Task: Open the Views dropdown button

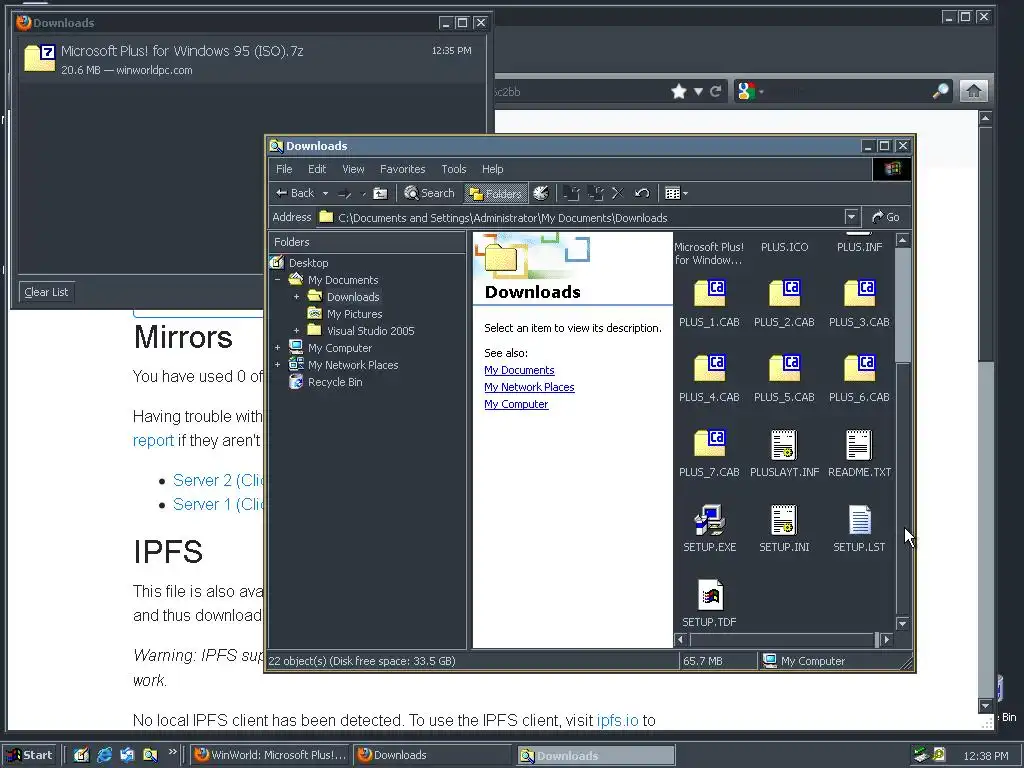Action: point(676,193)
